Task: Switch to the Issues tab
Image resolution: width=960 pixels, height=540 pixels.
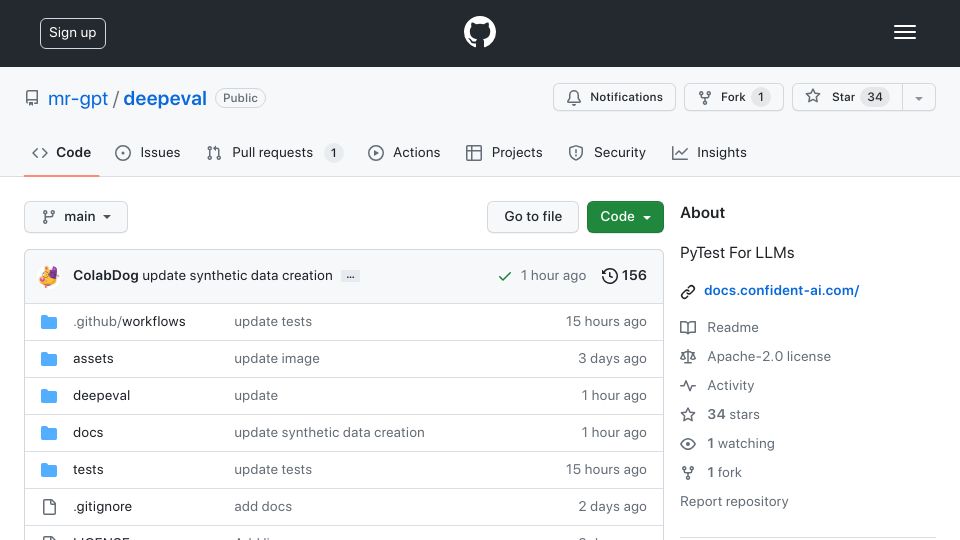Action: pyautogui.click(x=148, y=152)
